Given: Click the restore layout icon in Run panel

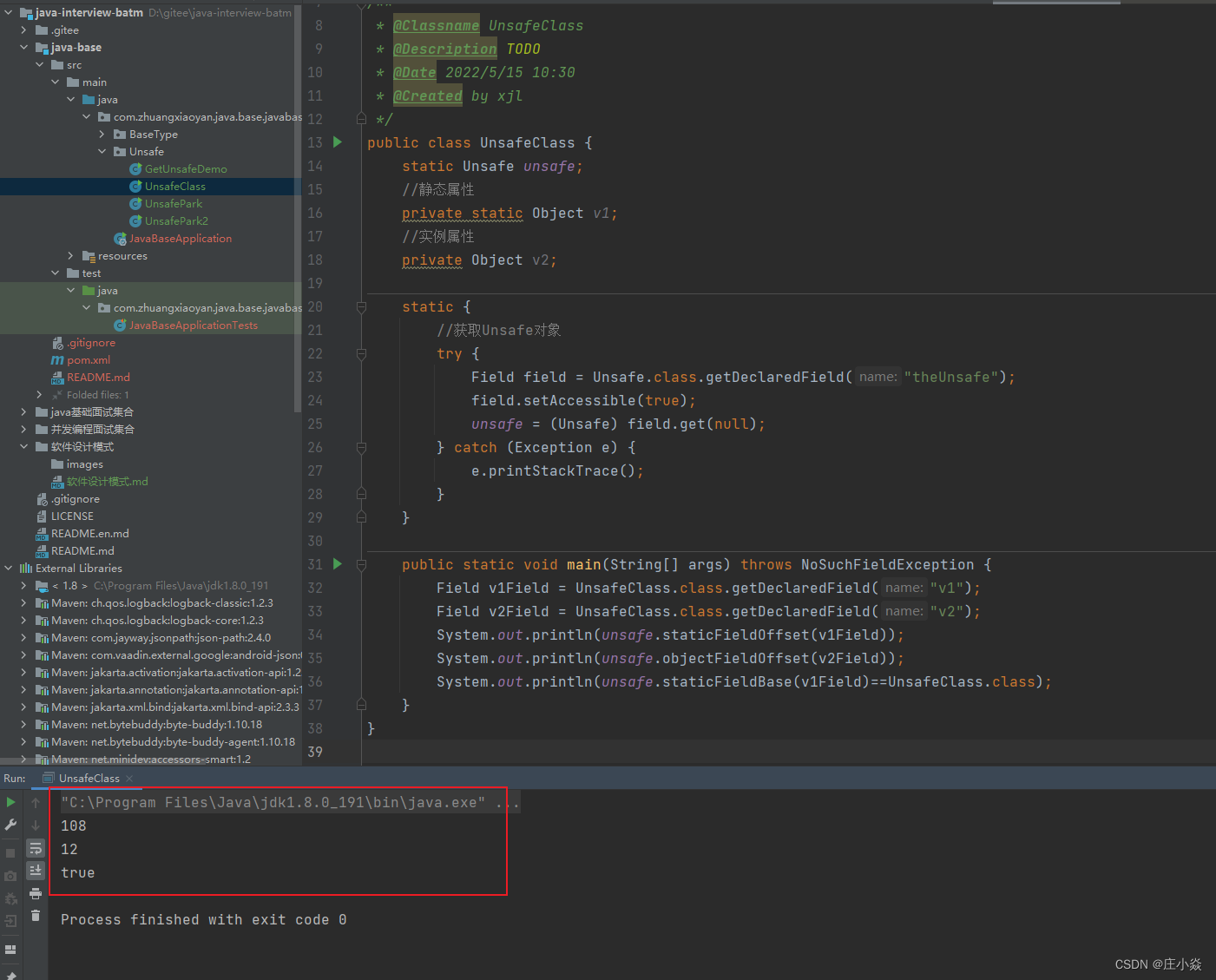Looking at the screenshot, I should (x=10, y=950).
